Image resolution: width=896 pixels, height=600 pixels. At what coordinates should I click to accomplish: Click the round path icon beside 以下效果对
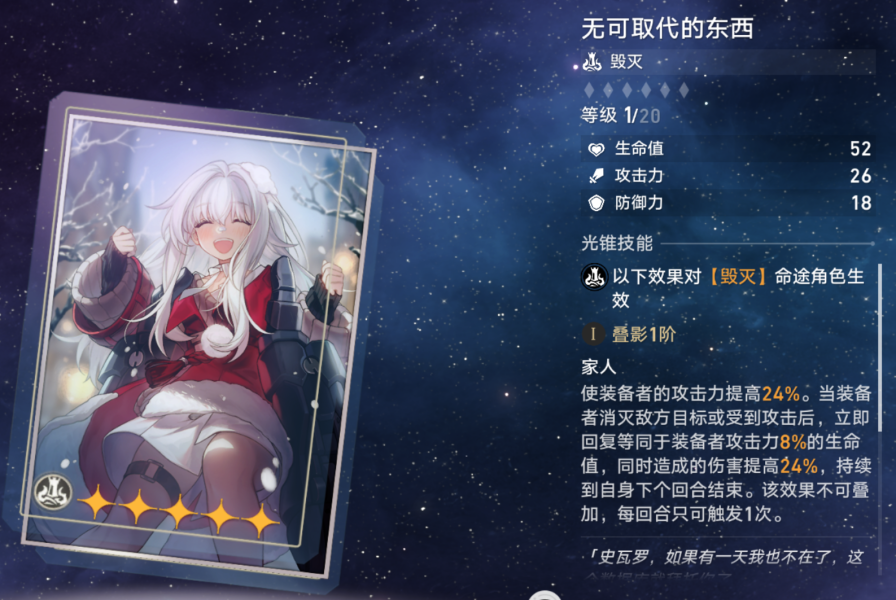[594, 277]
